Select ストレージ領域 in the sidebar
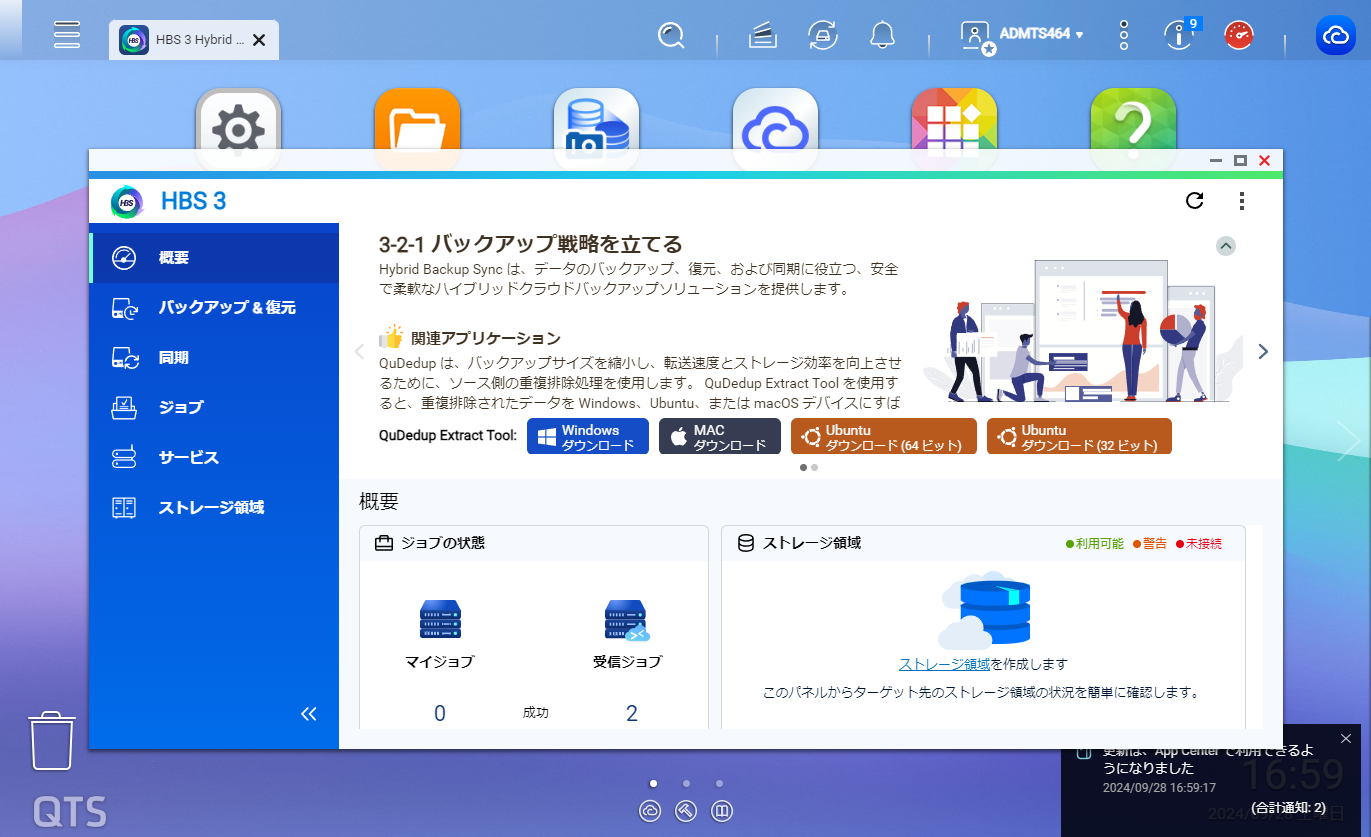The image size is (1371, 837). tap(214, 508)
